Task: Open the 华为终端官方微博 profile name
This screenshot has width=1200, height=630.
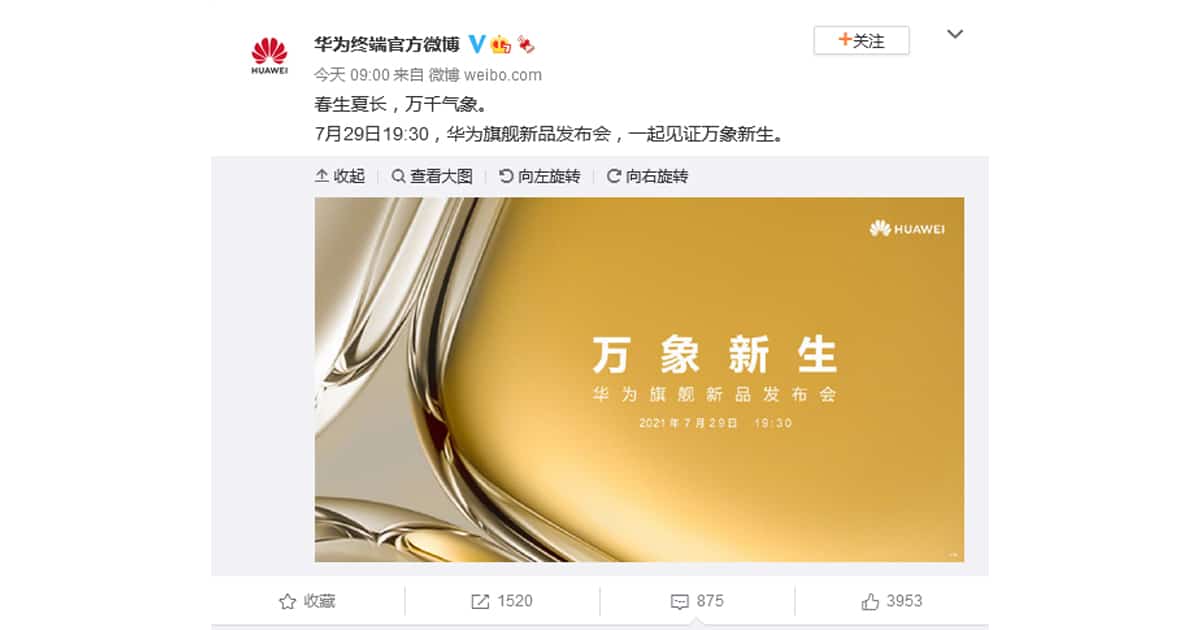Action: pyautogui.click(x=387, y=44)
